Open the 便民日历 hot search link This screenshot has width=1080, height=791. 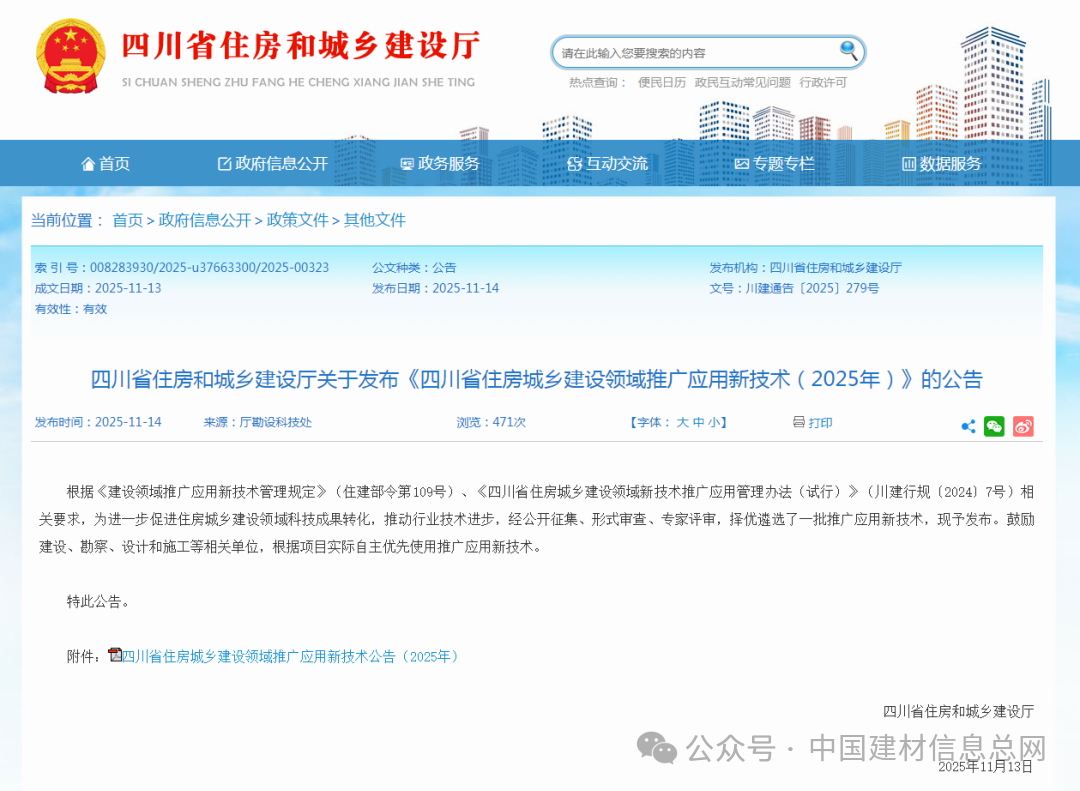tap(661, 83)
